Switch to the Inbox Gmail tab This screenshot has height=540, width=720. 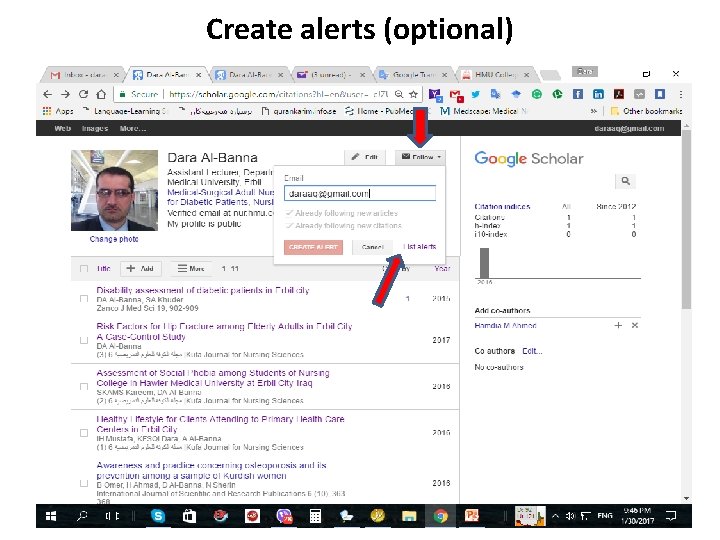84,74
